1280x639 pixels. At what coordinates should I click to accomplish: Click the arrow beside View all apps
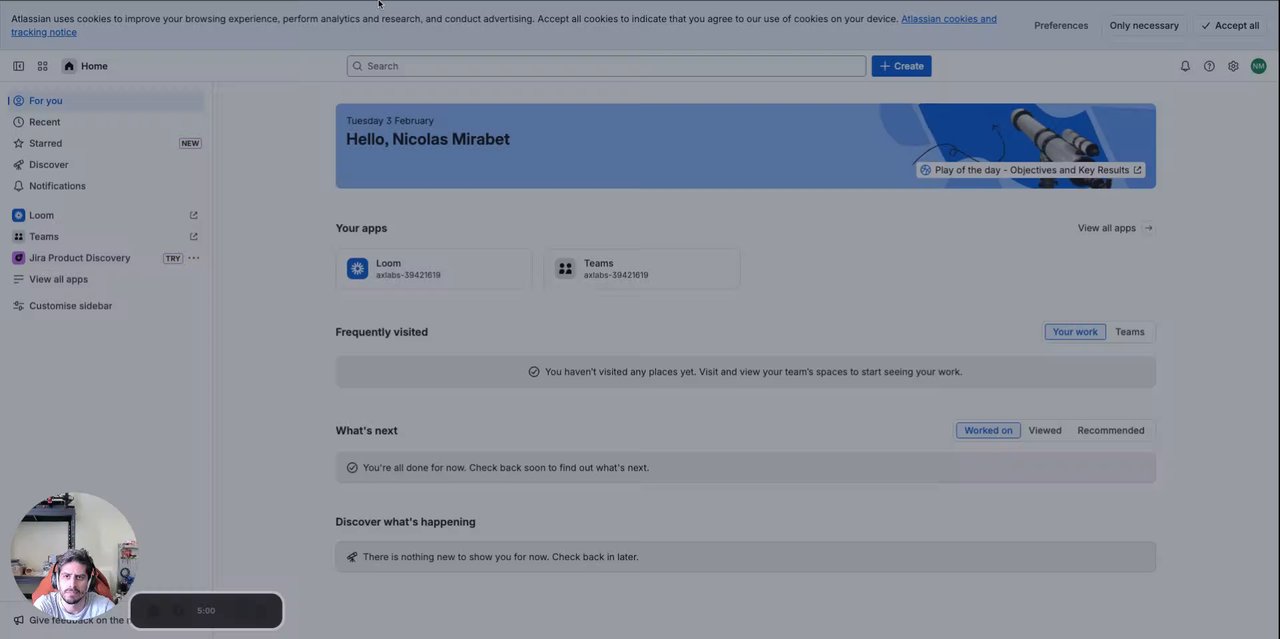click(1148, 228)
